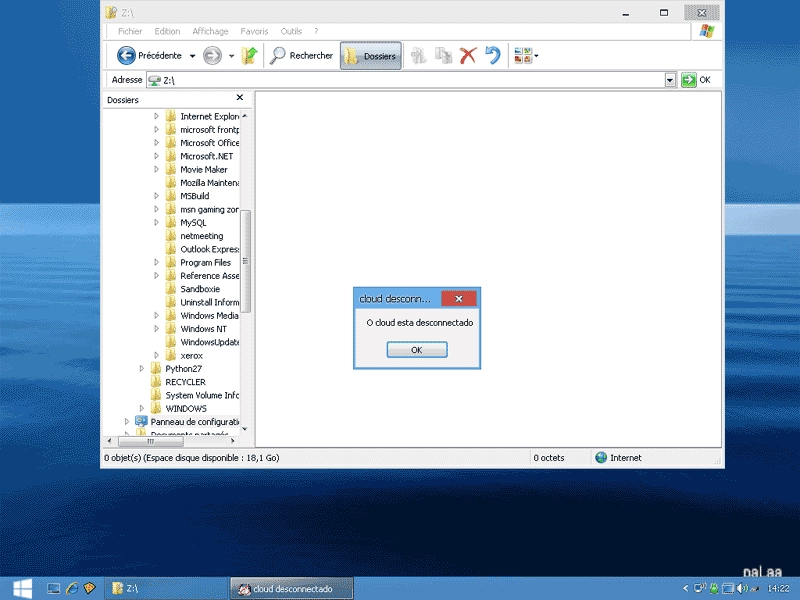Click the Show Desktop taskbar icon
Screen dimensions: 800x600
pyautogui.click(x=54, y=589)
